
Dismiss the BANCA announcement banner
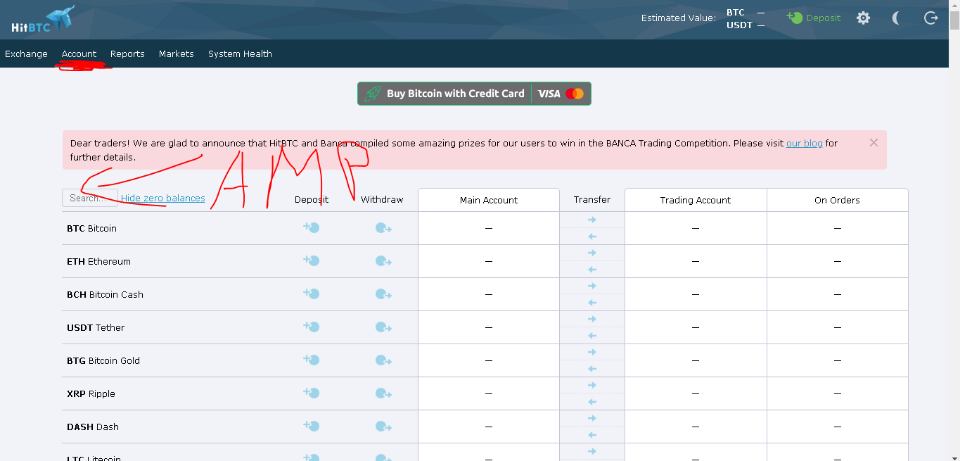(873, 143)
